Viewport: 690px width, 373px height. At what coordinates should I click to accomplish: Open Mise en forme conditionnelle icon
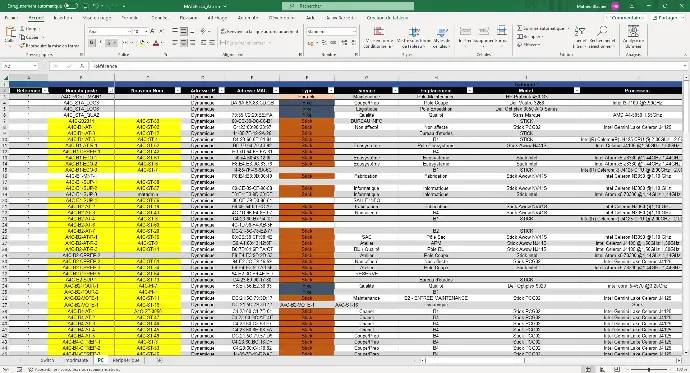click(378, 37)
